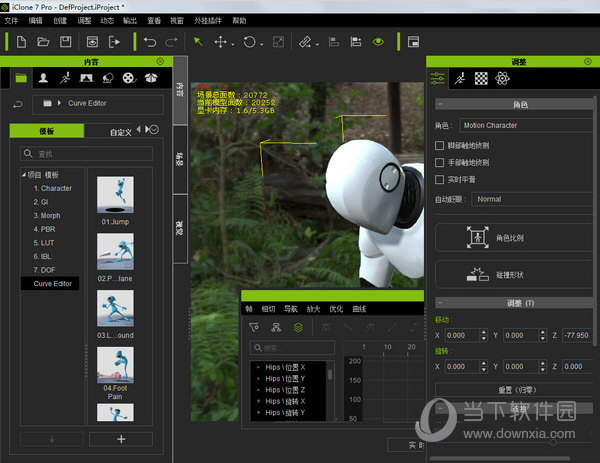The width and height of the screenshot is (600, 463).
Task: Select the 04.Foot Pain thumbnail
Action: click(x=115, y=365)
